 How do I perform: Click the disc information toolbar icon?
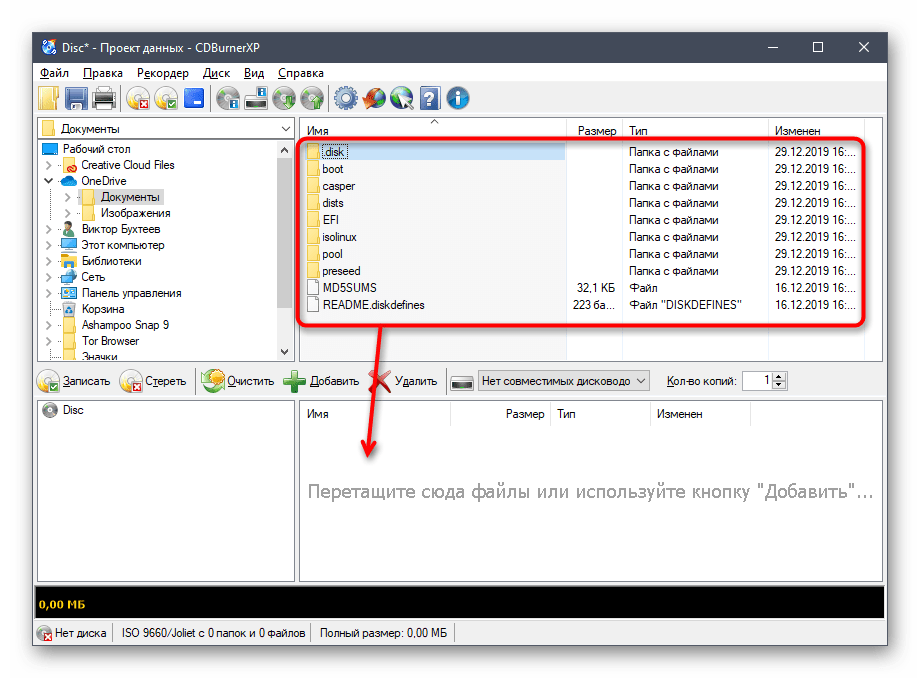229,98
